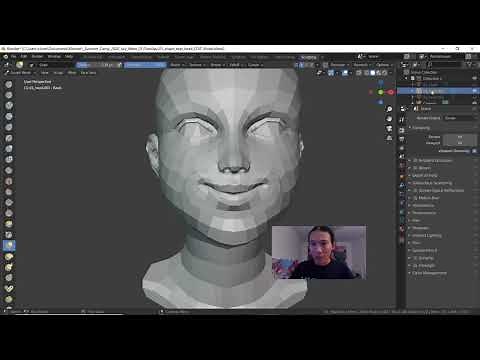Select the Elastic Deform brush
This screenshot has height=360, width=480.
click(x=9, y=256)
